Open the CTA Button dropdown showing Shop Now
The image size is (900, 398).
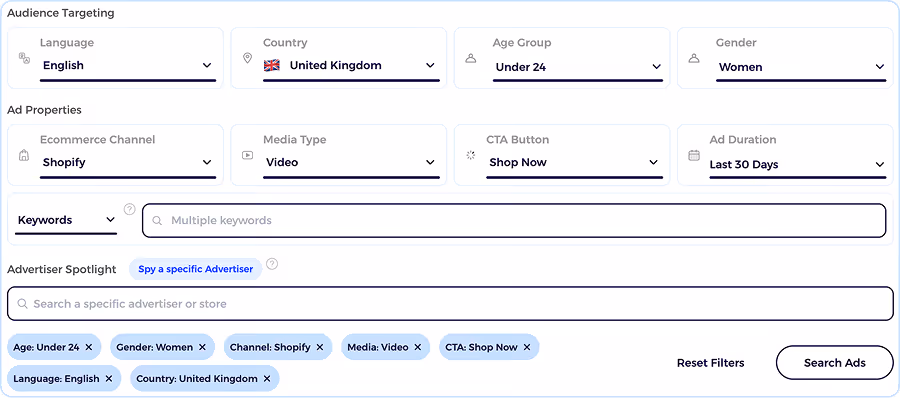pyautogui.click(x=575, y=163)
